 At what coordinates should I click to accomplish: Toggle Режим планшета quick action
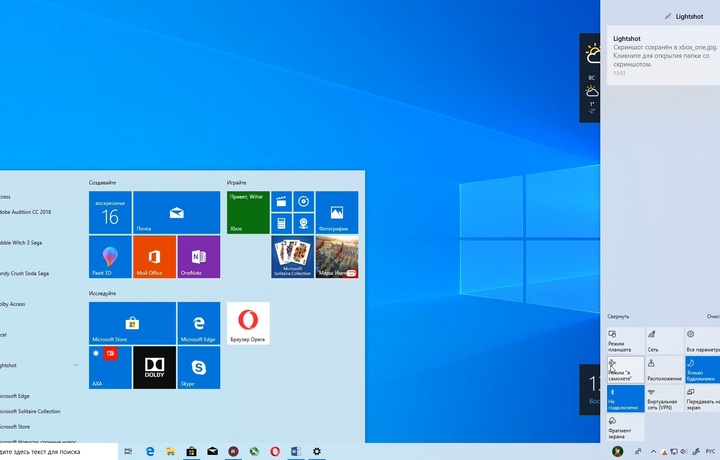[x=625, y=341]
